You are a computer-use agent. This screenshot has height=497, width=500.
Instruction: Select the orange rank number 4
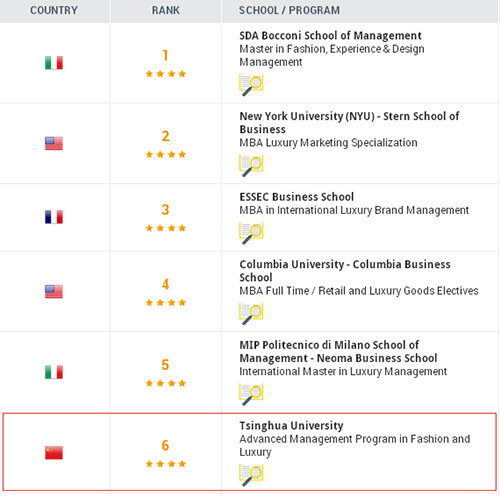click(x=166, y=284)
